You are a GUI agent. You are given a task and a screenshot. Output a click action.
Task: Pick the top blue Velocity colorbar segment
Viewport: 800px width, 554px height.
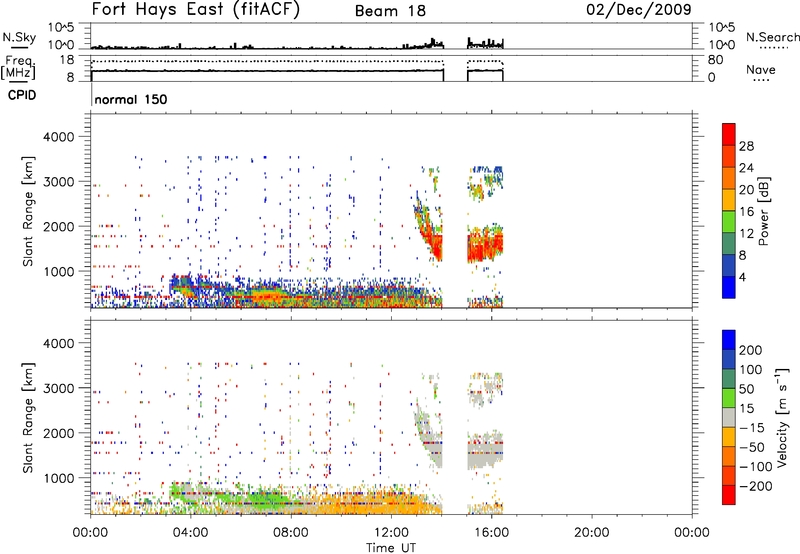(729, 340)
